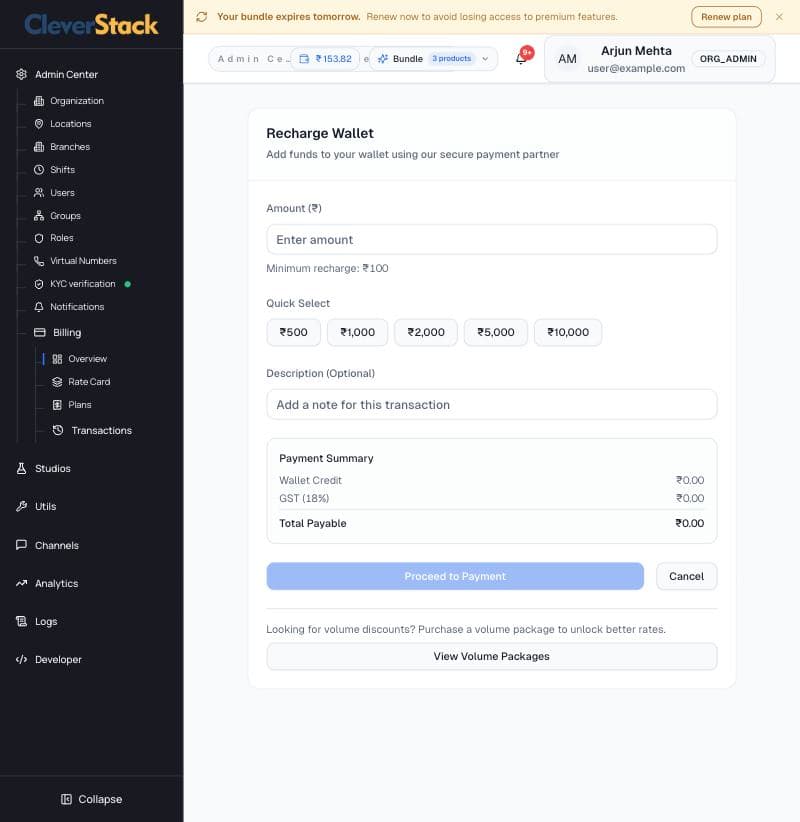Select ₹1,000 quick amount
Image resolution: width=800 pixels, height=822 pixels.
click(358, 332)
